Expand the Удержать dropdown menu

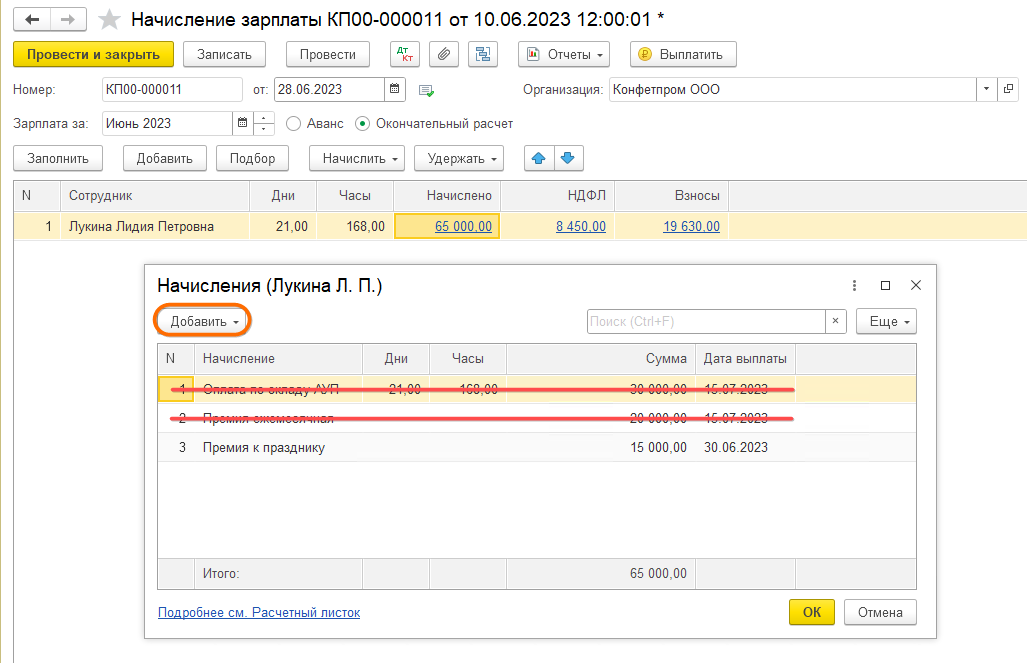click(460, 158)
